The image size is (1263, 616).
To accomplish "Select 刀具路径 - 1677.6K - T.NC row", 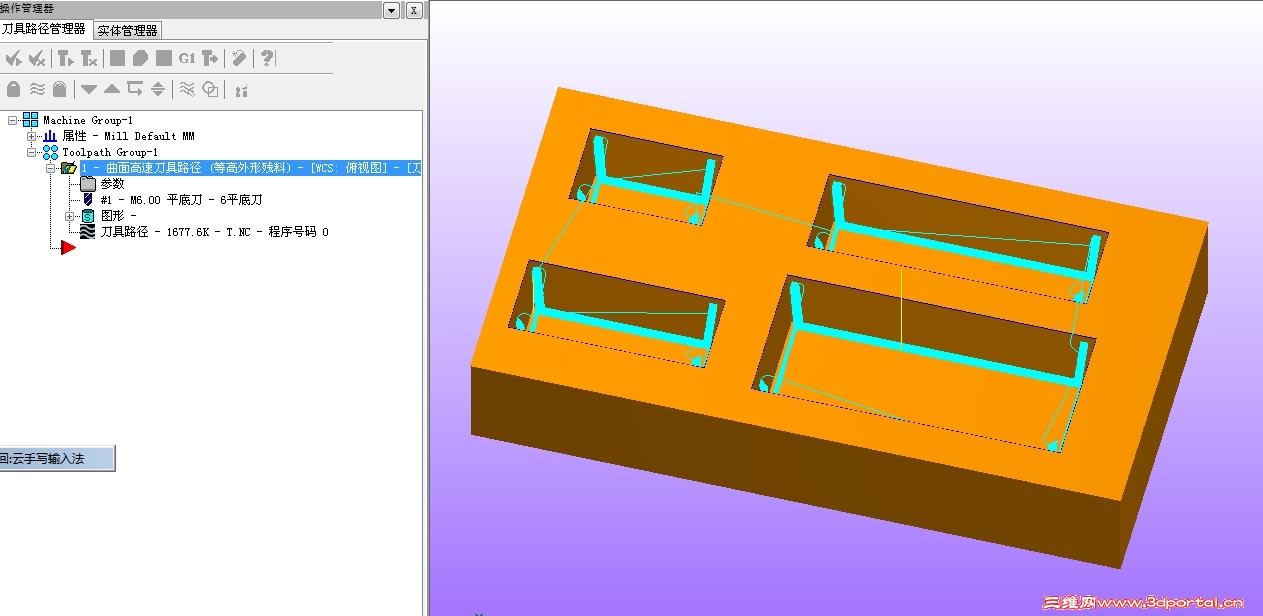I will coord(214,232).
